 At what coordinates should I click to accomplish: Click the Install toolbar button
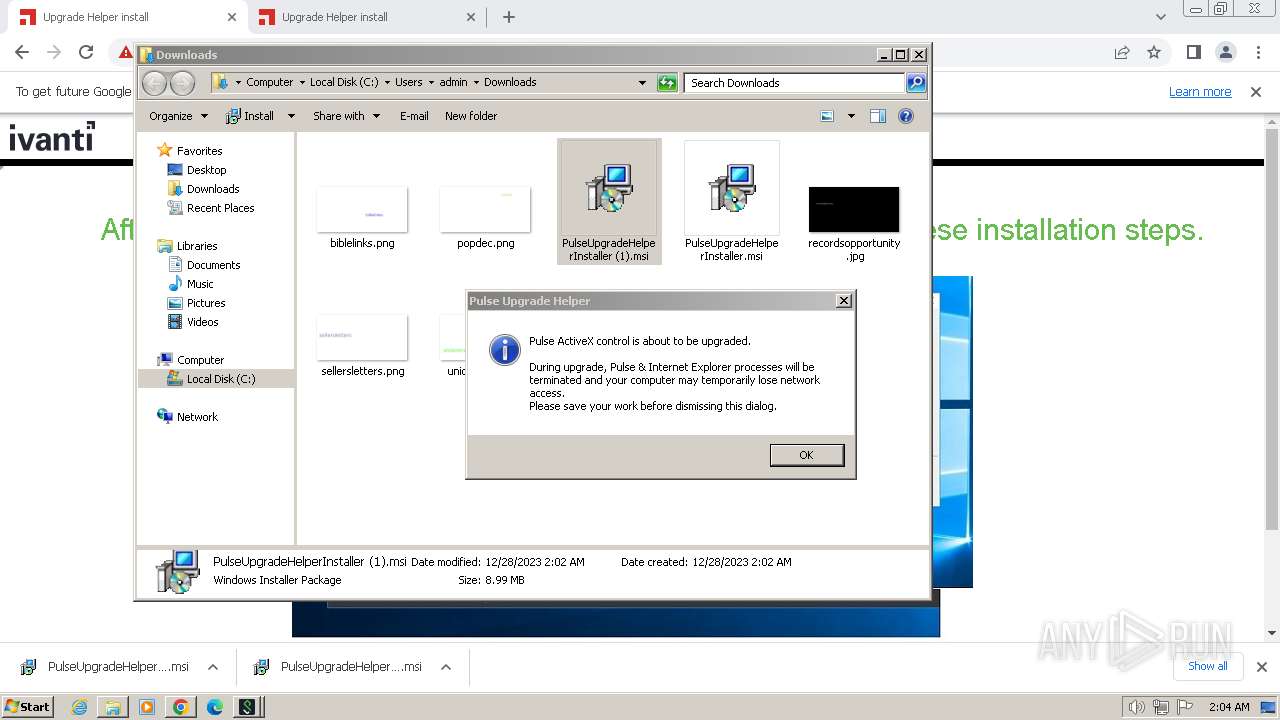pyautogui.click(x=251, y=116)
